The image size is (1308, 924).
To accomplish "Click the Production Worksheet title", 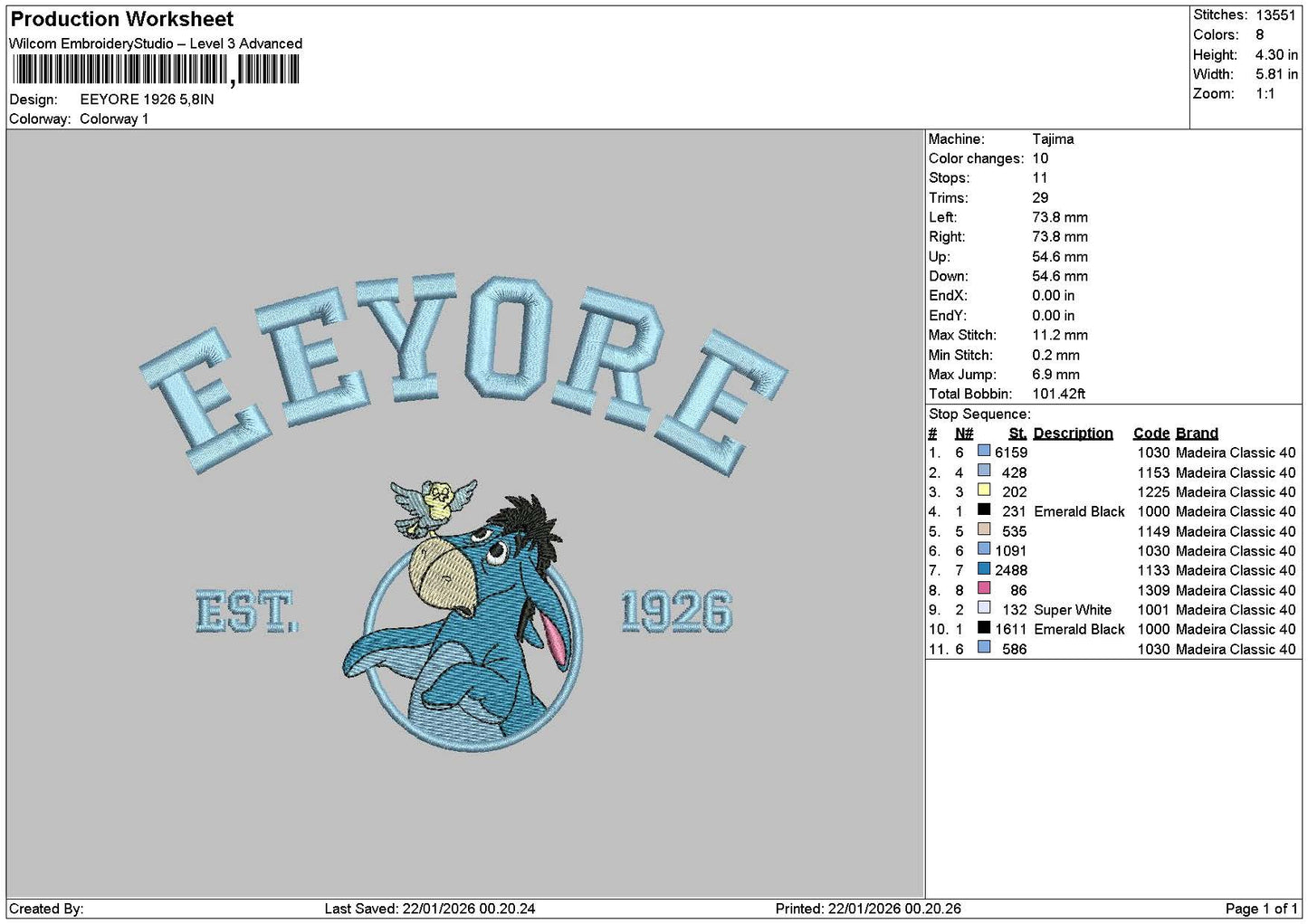I will 121,19.
